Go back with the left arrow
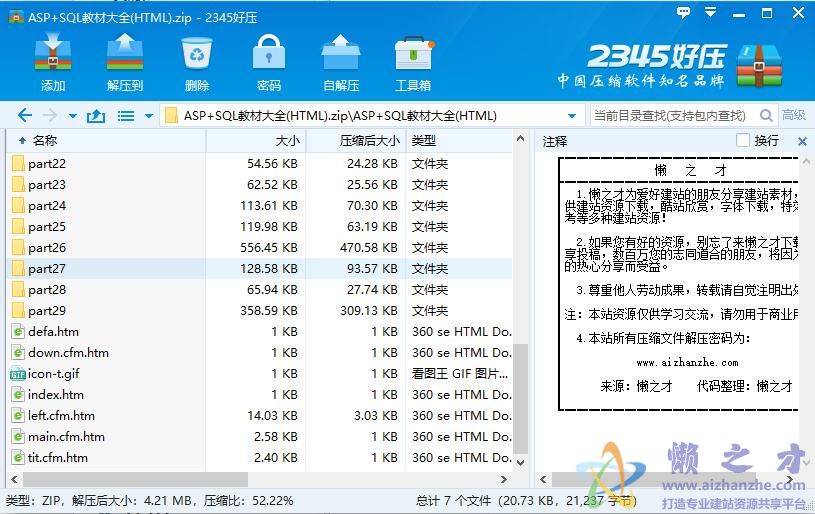 pos(24,115)
